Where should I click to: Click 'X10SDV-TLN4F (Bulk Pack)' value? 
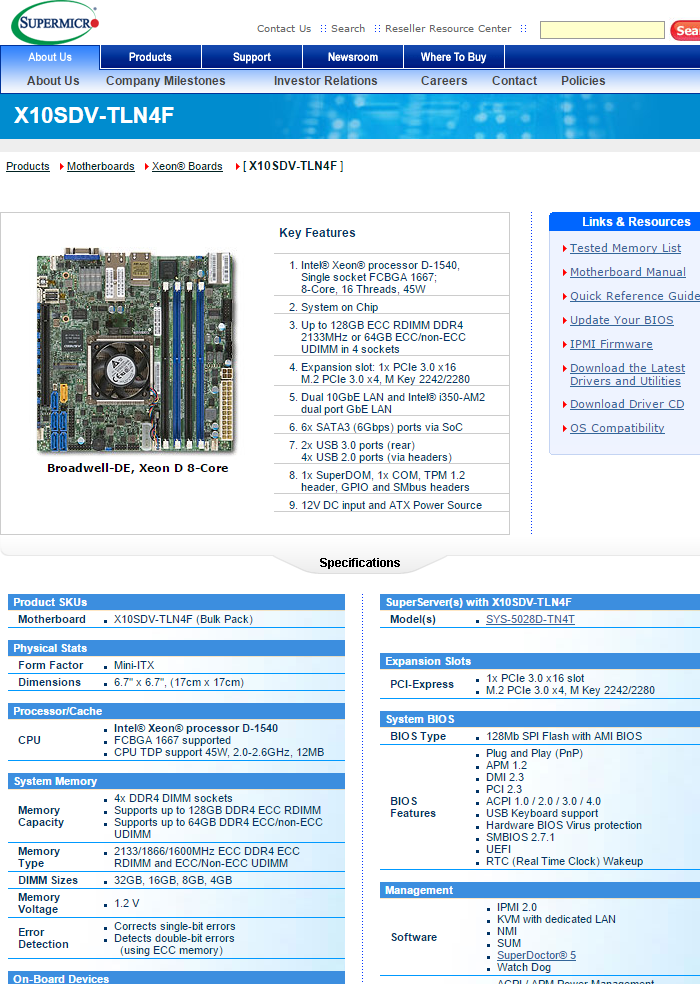(x=183, y=619)
